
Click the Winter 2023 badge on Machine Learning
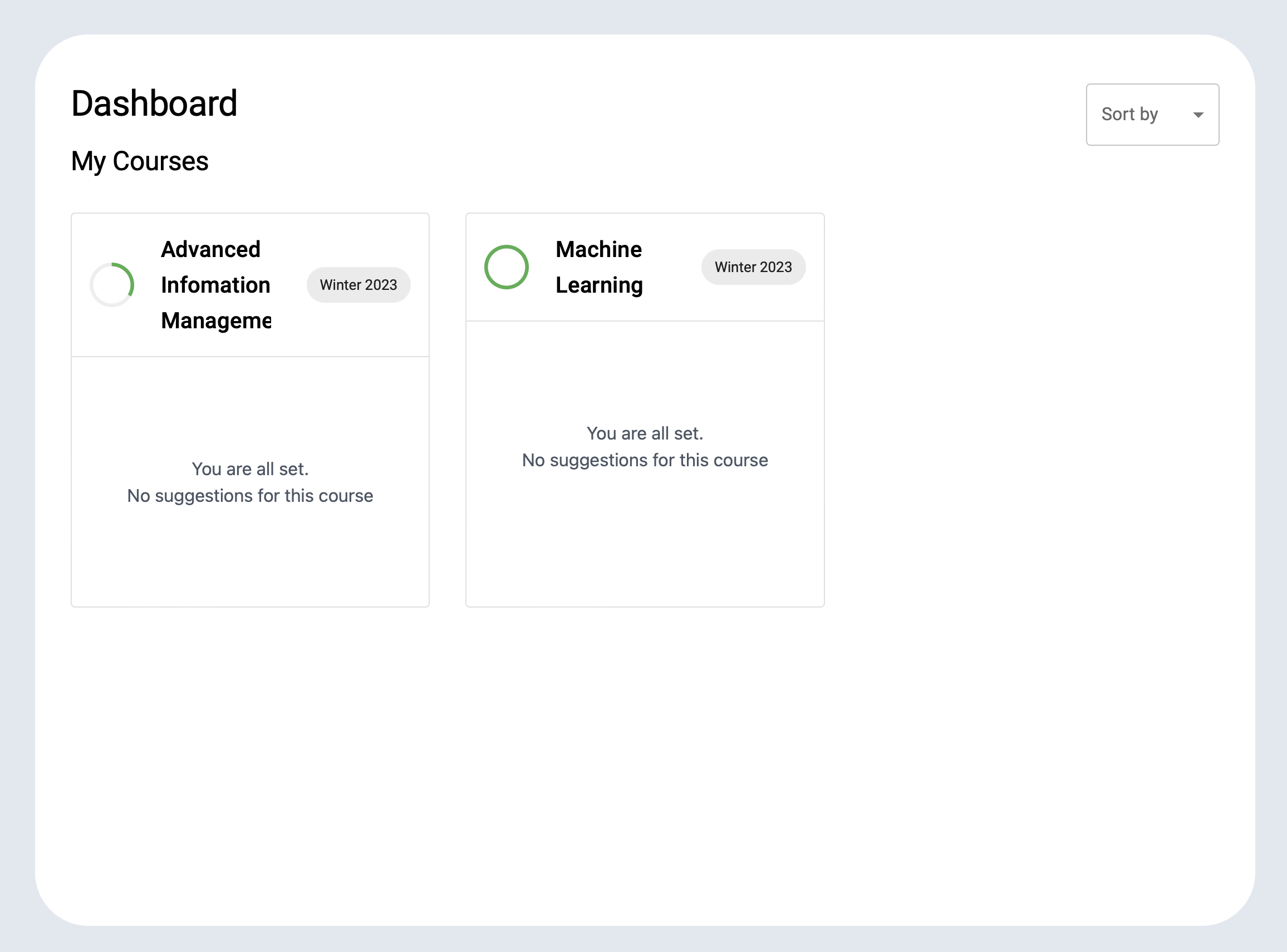(753, 267)
